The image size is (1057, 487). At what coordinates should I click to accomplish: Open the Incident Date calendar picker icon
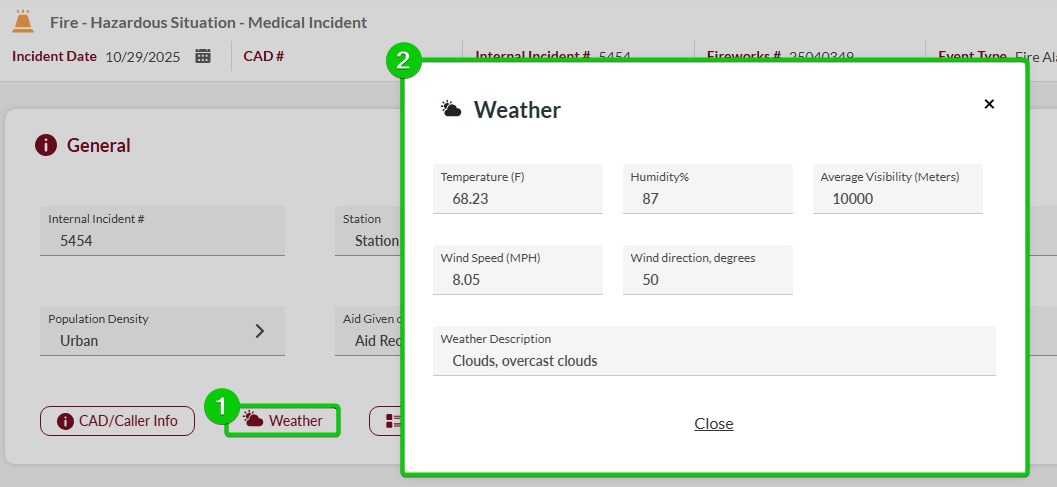[203, 56]
